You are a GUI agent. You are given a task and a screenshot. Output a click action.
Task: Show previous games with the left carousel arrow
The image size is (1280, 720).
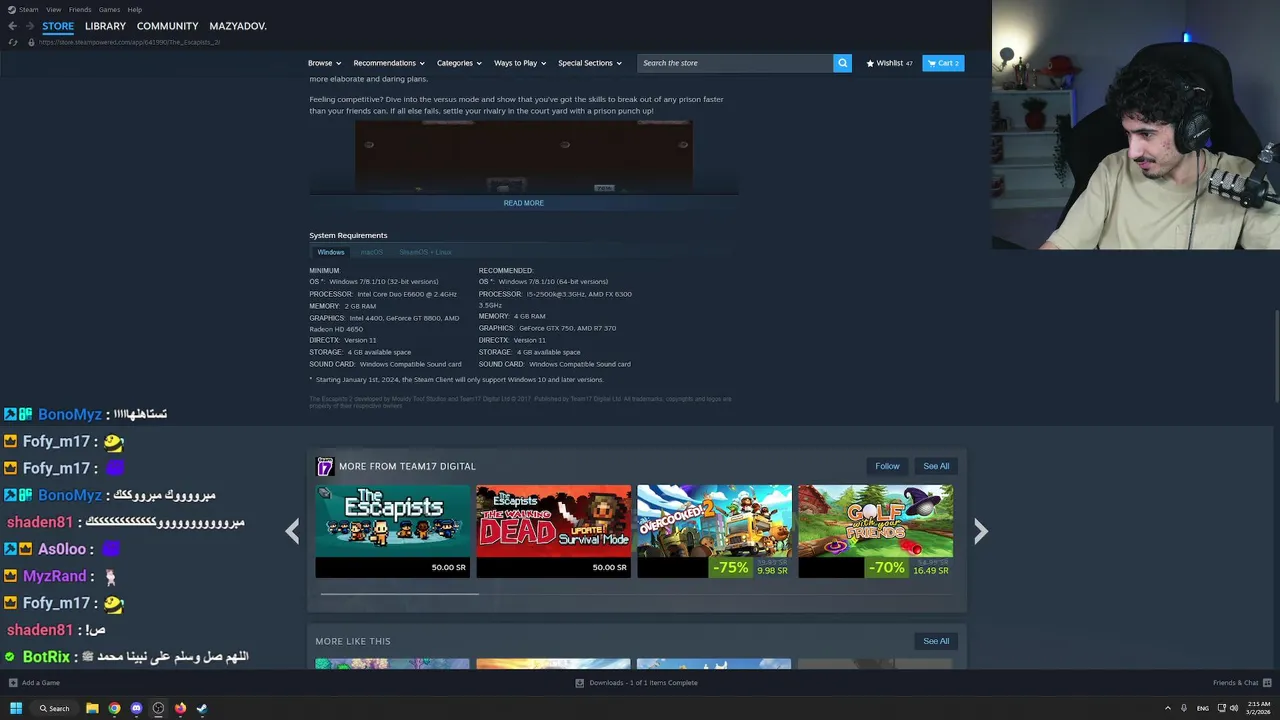pos(292,531)
